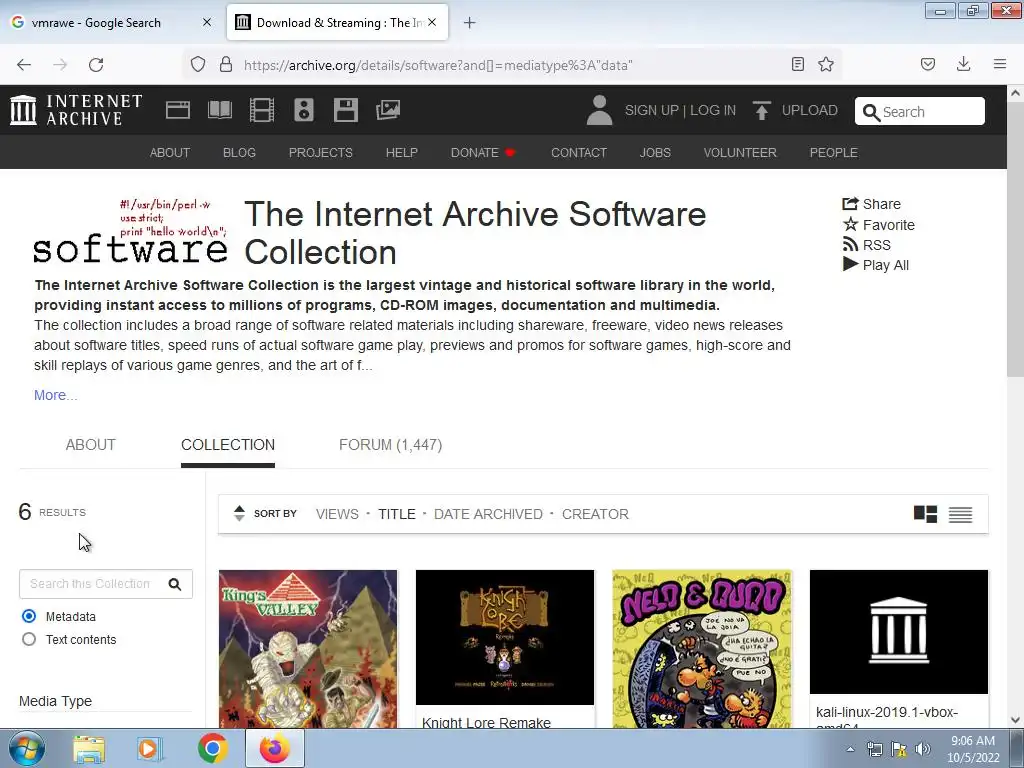The image size is (1024, 768).
Task: Expand description with More... link
Action: pos(56,395)
